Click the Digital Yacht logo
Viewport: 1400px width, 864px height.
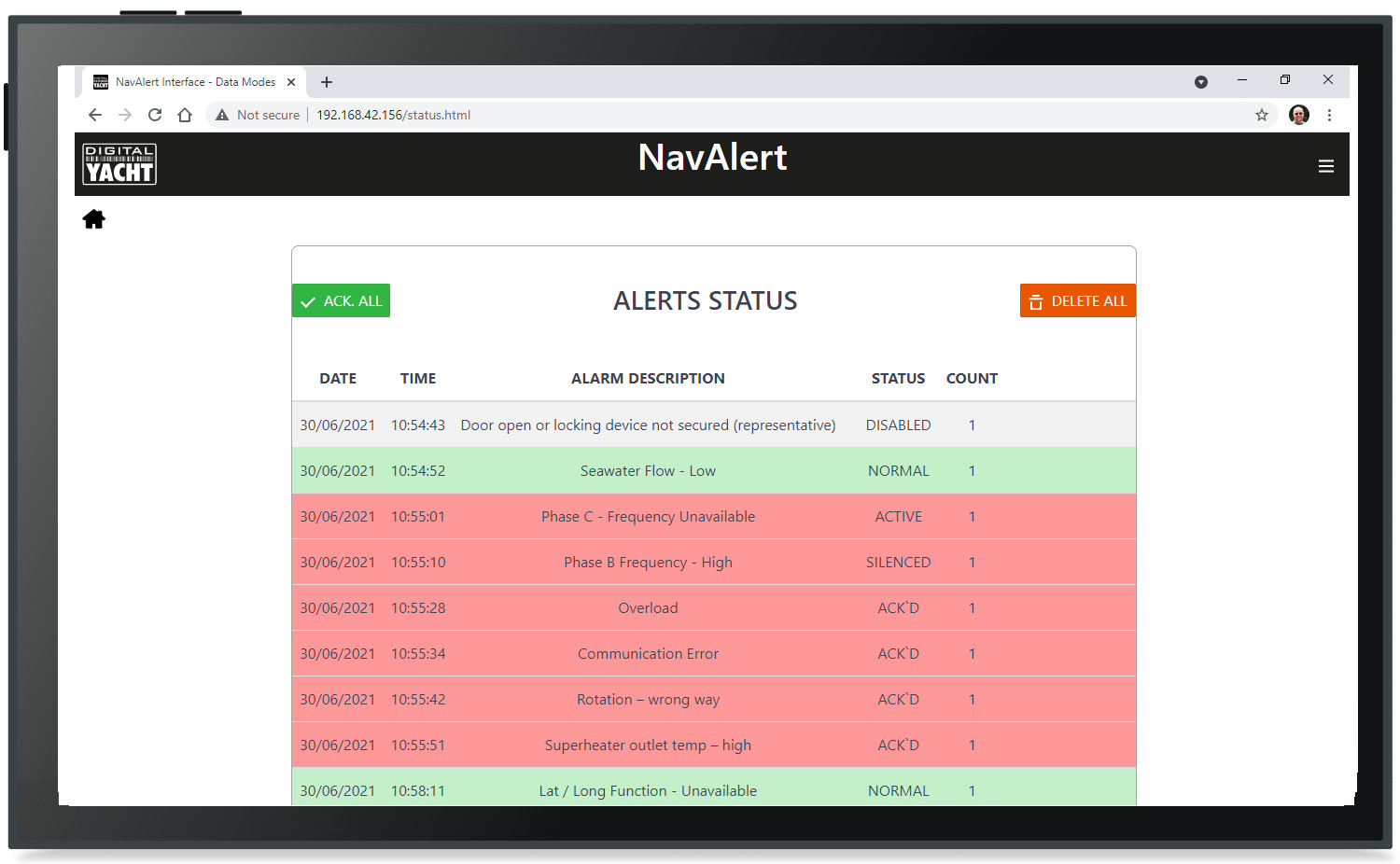pos(119,164)
